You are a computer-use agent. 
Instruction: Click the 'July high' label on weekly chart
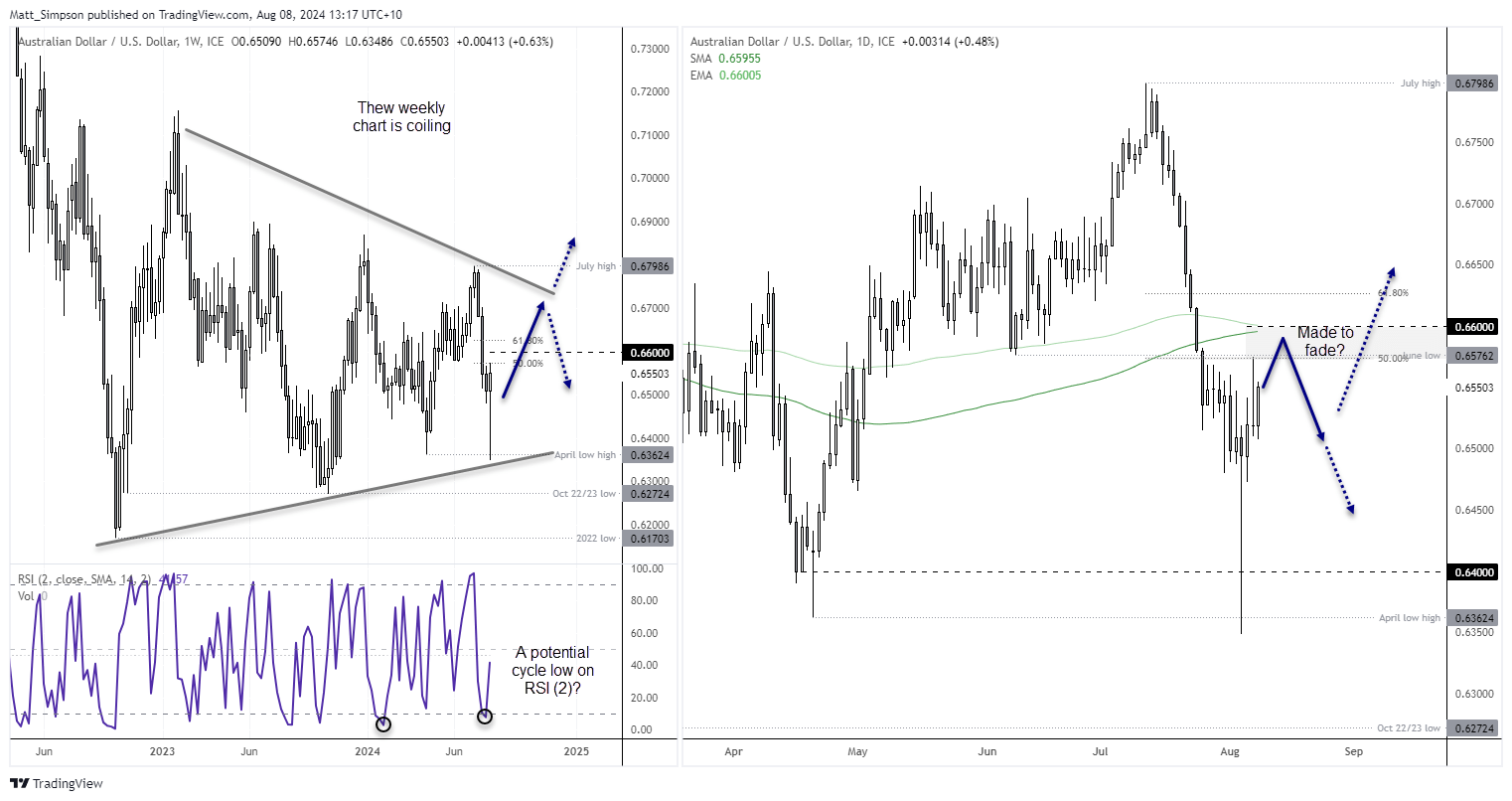[596, 266]
